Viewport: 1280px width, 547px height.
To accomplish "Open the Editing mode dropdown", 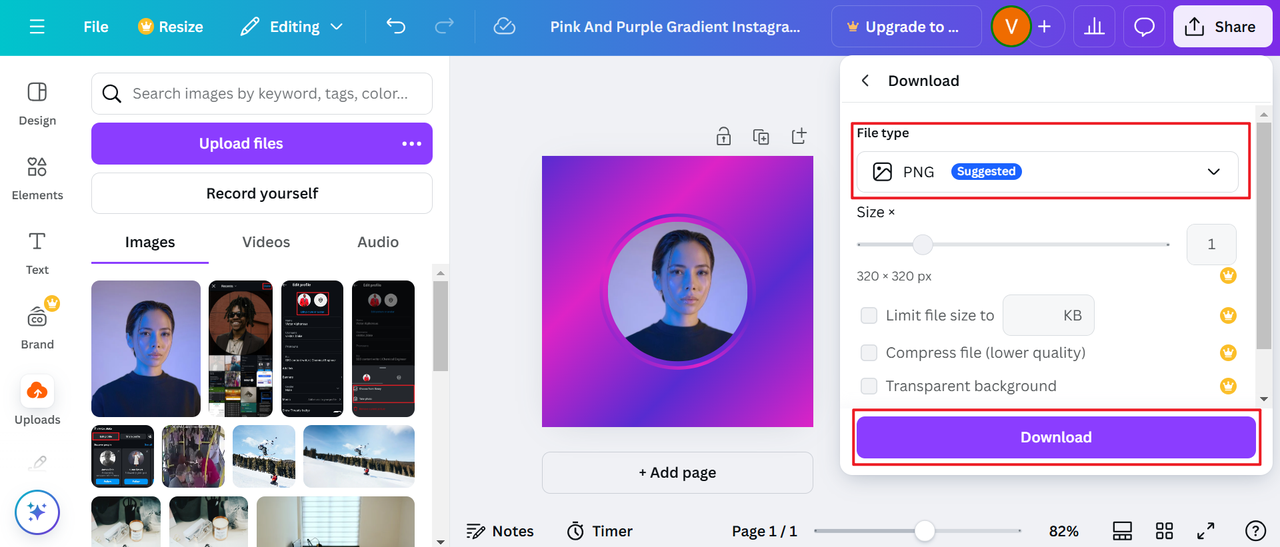I will point(291,27).
